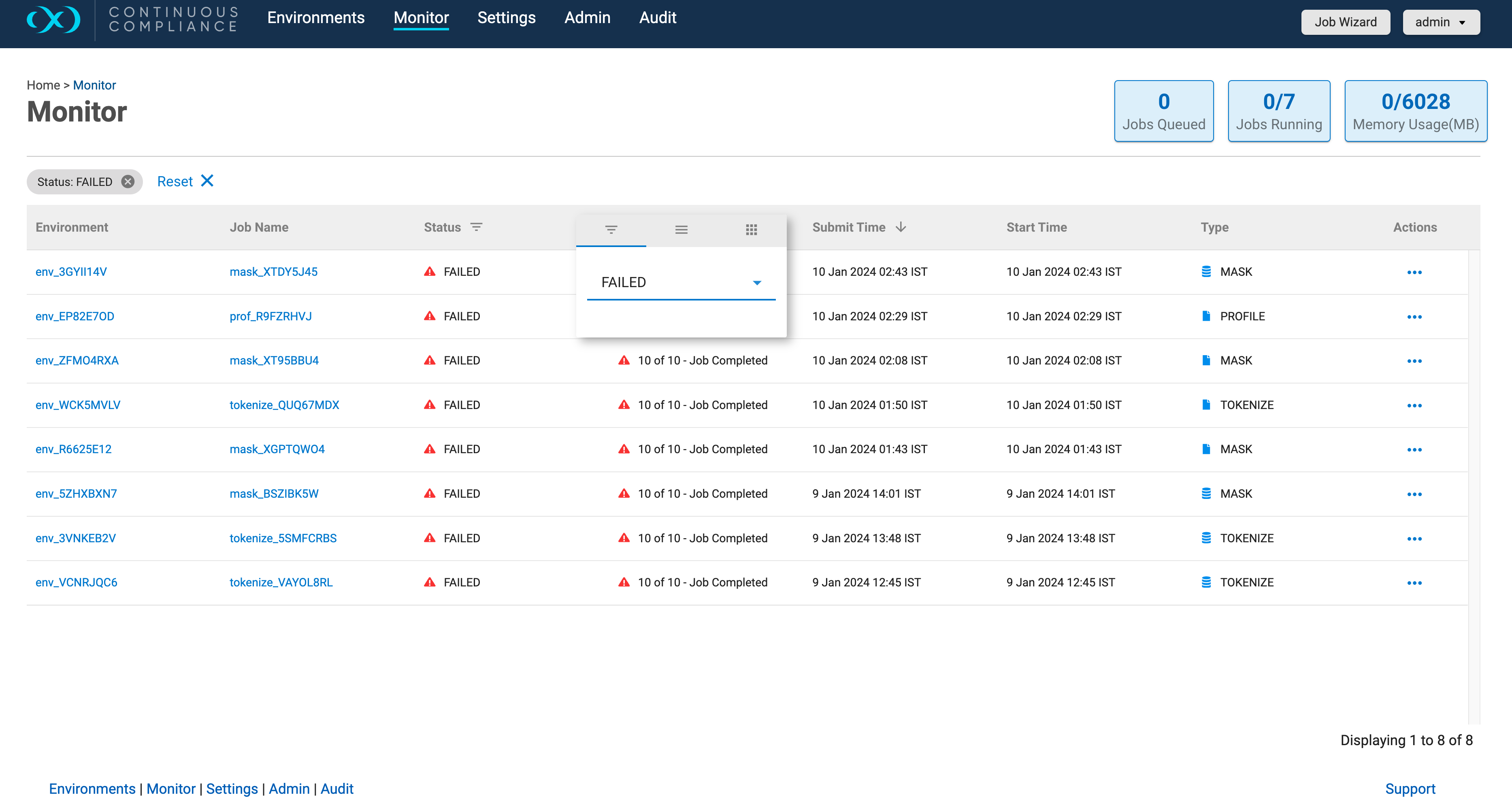The width and height of the screenshot is (1512, 797).
Task: Open actions menu for tokenize_QUQ67MDX
Action: click(1414, 405)
